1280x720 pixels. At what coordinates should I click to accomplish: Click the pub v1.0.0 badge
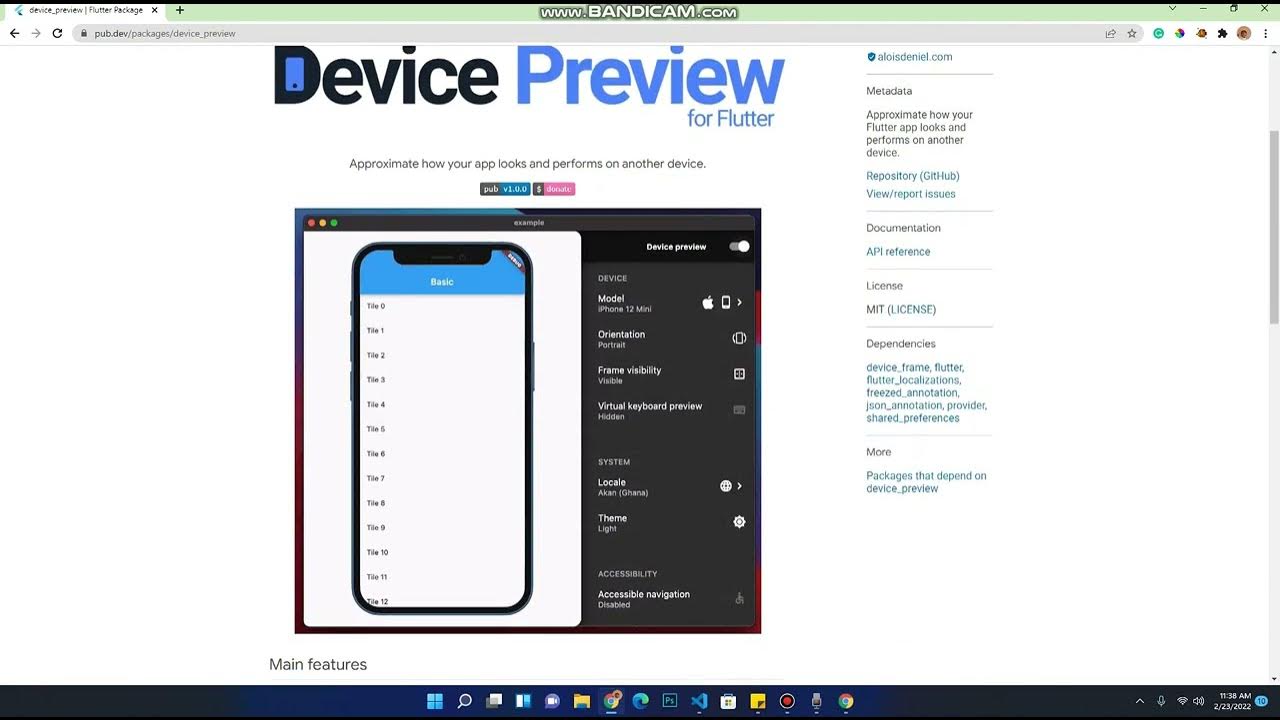505,189
